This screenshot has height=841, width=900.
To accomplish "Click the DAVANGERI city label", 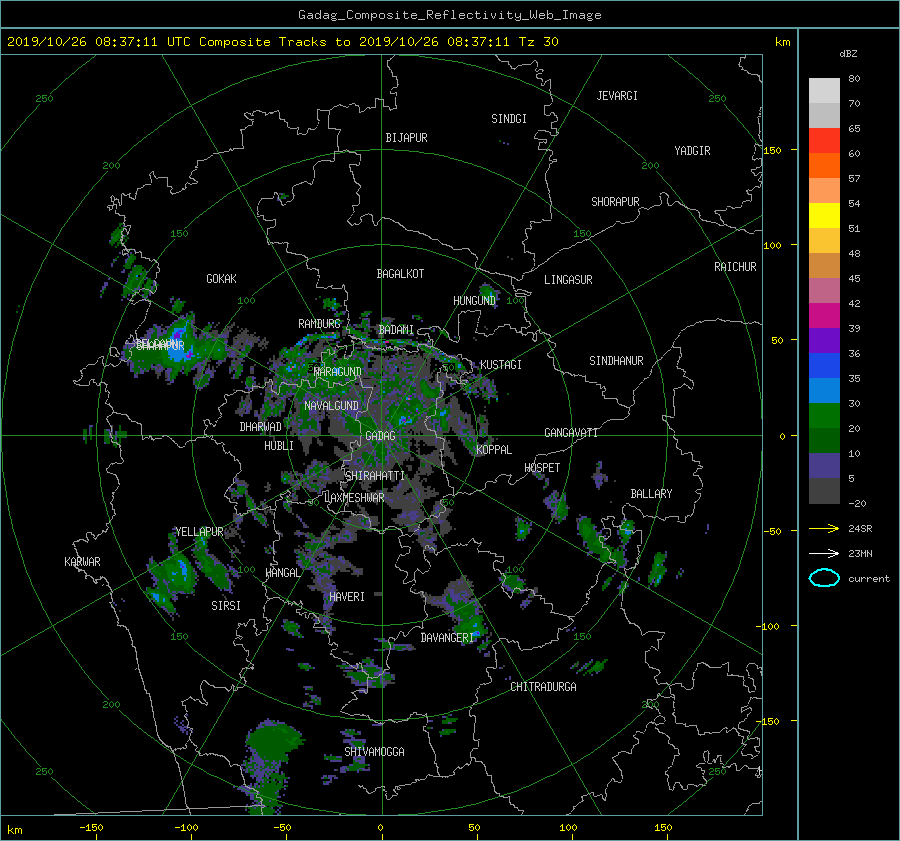I will point(447,638).
